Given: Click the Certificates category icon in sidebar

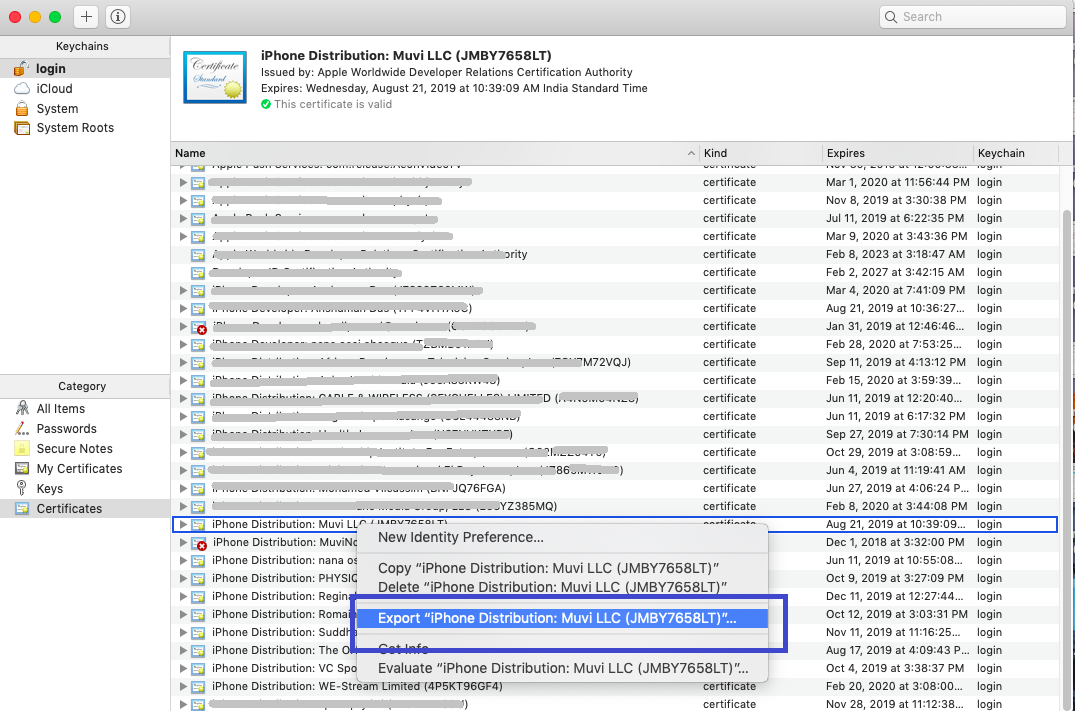Looking at the screenshot, I should pyautogui.click(x=22, y=508).
